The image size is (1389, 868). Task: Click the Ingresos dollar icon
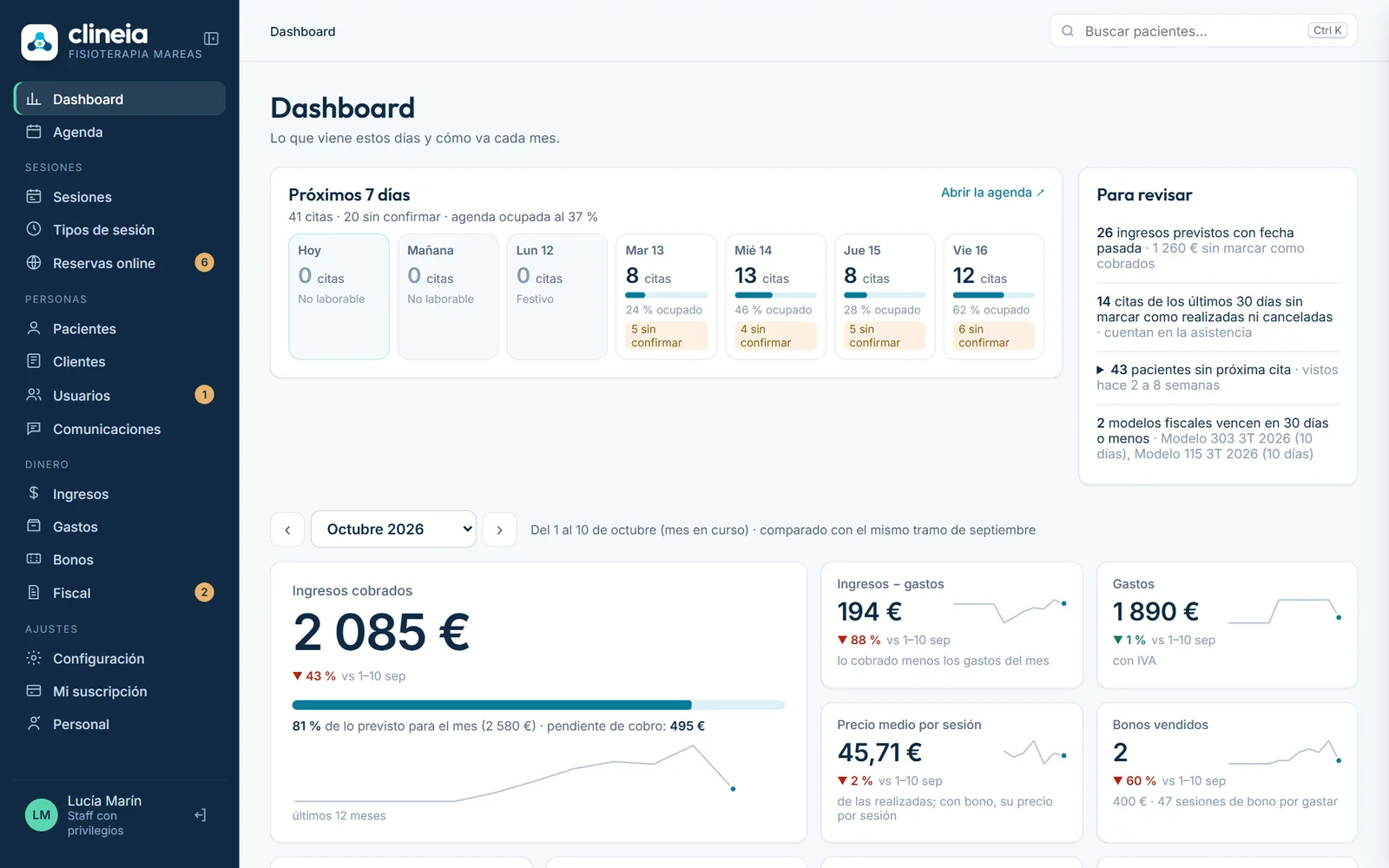(34, 493)
